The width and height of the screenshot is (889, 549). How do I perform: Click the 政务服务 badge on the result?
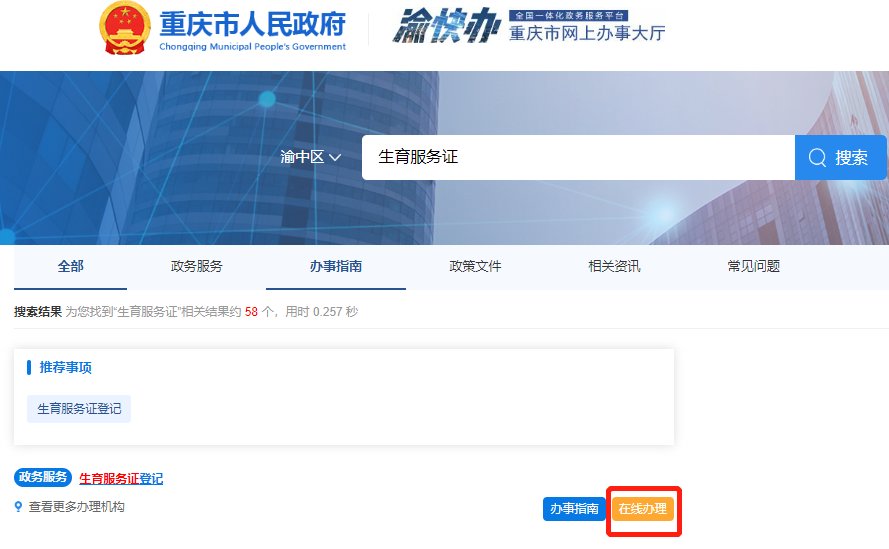click(x=43, y=477)
